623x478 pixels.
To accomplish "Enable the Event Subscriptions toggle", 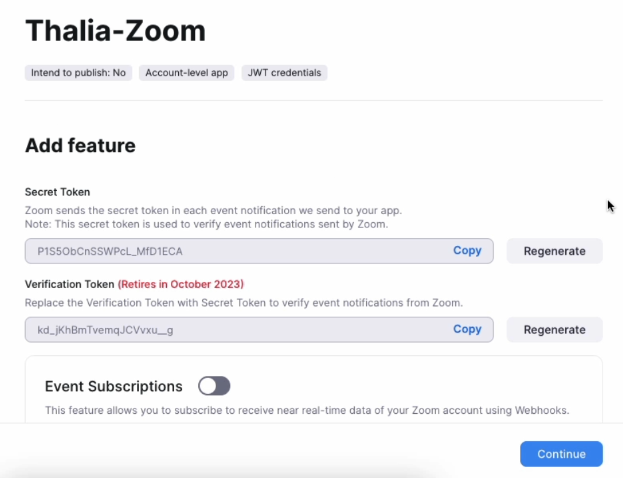I will click(x=214, y=386).
